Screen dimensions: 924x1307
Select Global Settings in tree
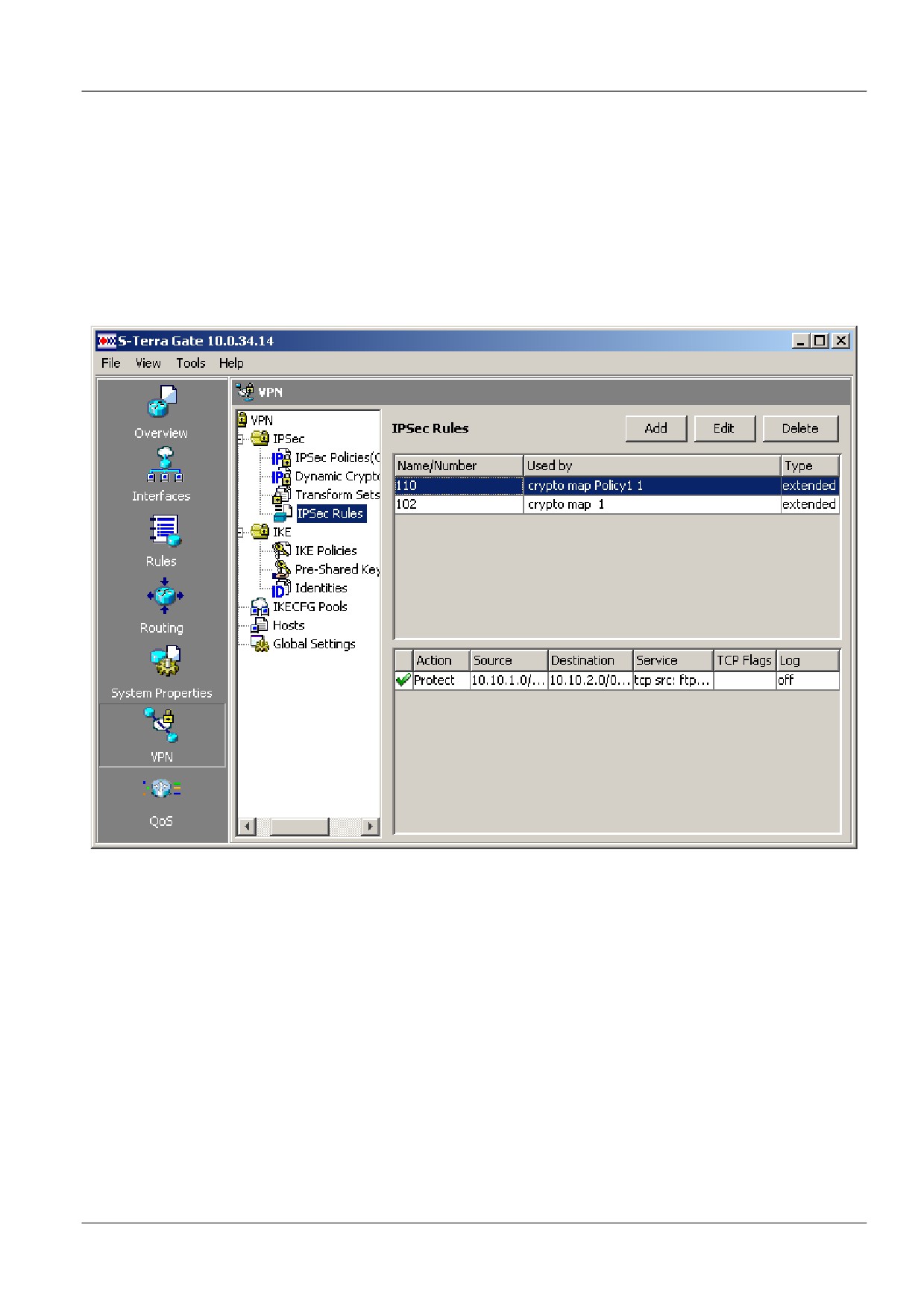314,644
